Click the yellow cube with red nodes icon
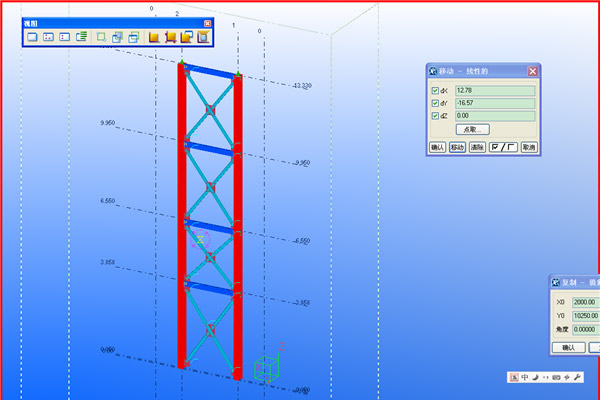The width and height of the screenshot is (600, 400). (x=170, y=37)
